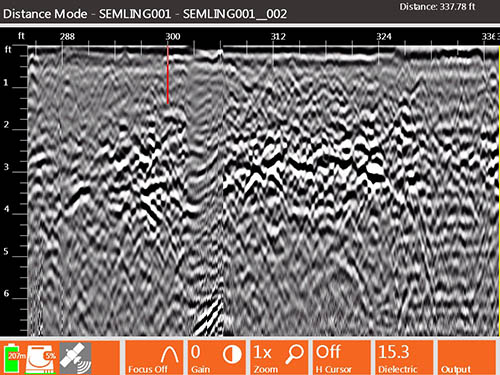
Task: Open the antenna storage icon showing 5%
Action: (41, 359)
